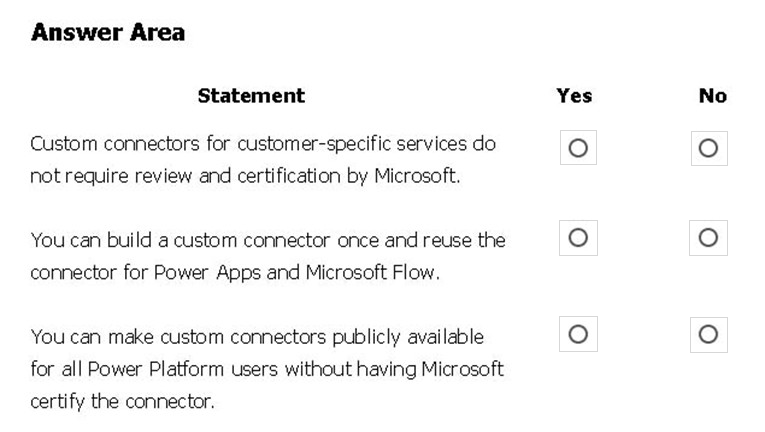
Task: Click the line 'for all Power Platform users'
Action: click(x=267, y=370)
